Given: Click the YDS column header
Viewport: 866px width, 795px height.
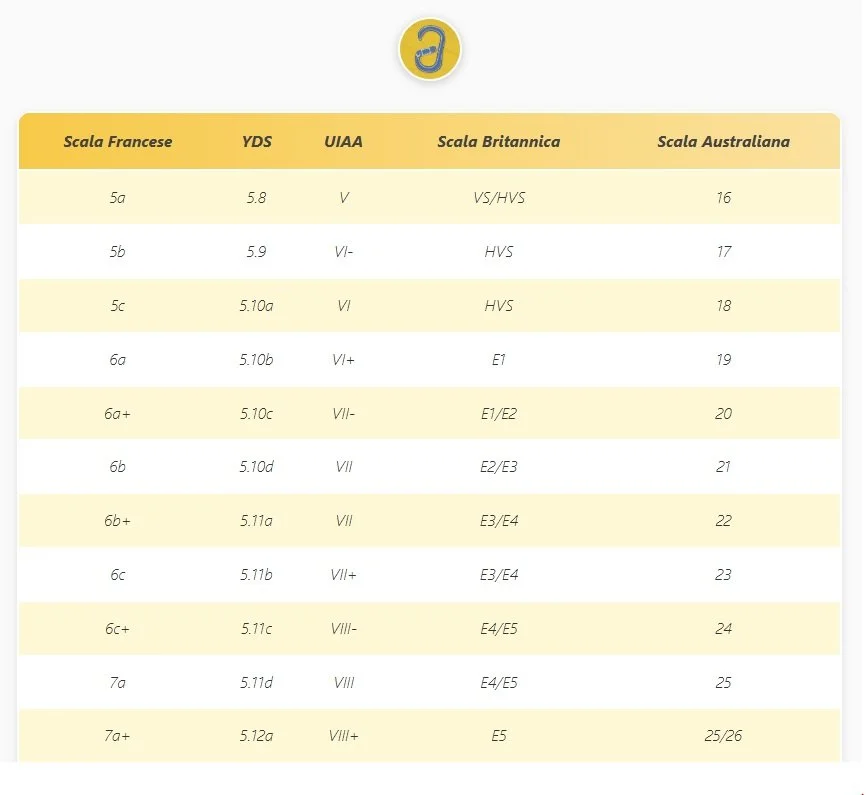Looking at the screenshot, I should pyautogui.click(x=257, y=142).
